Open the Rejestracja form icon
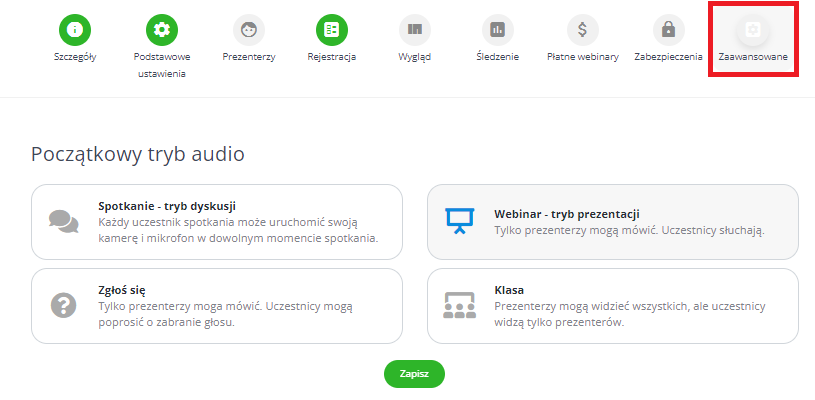The height and width of the screenshot is (400, 815). click(331, 30)
